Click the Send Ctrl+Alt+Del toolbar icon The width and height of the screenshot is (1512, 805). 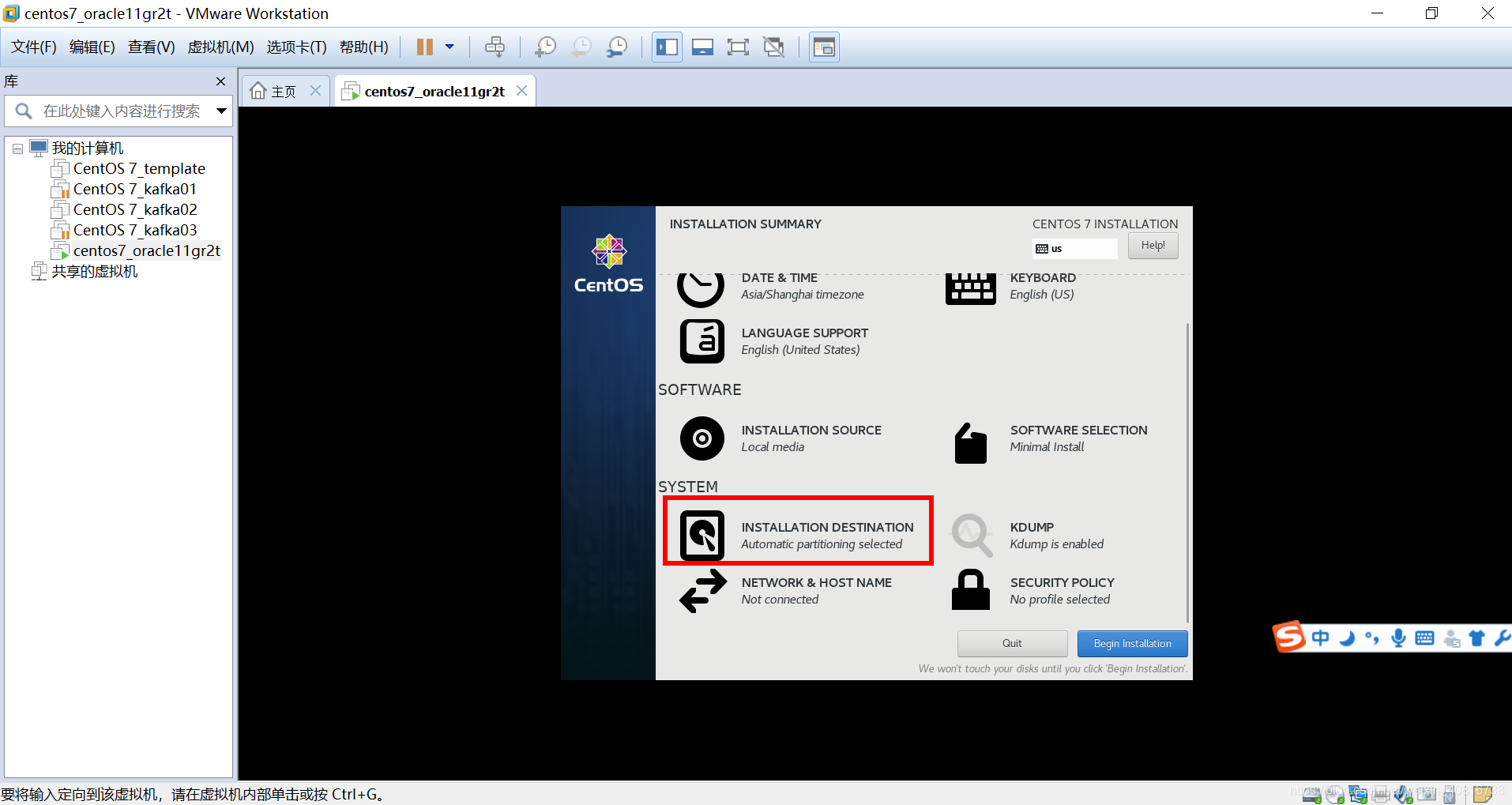(495, 47)
